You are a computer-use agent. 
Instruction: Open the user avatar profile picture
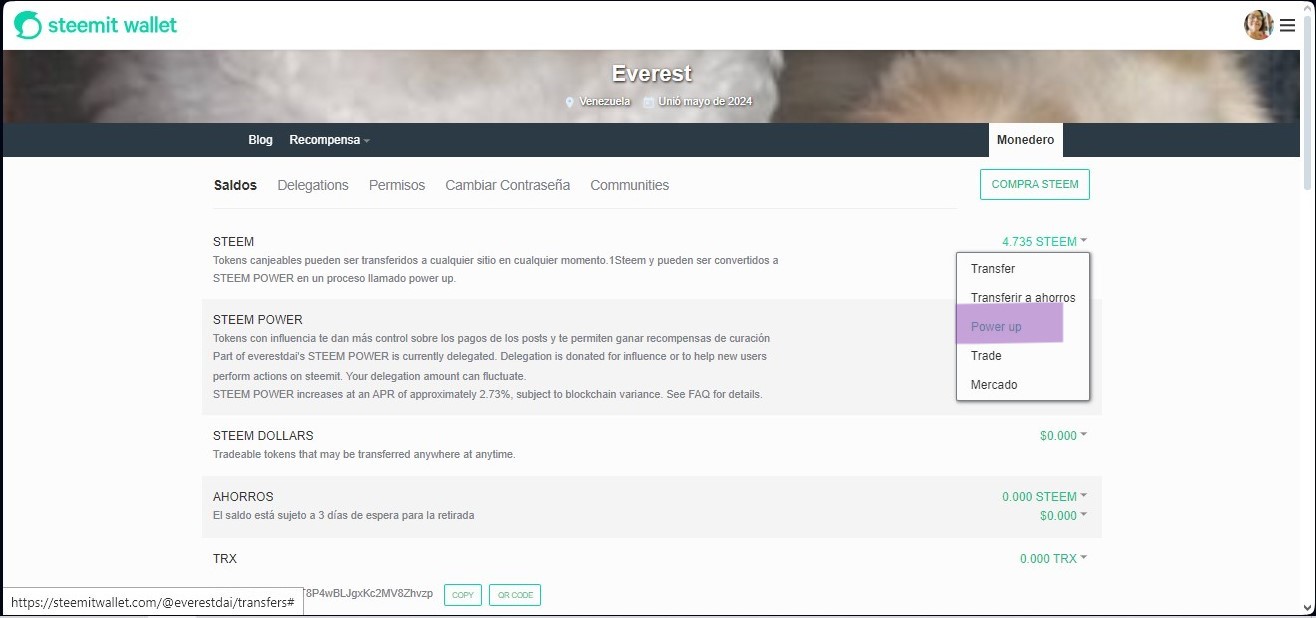pyautogui.click(x=1258, y=25)
